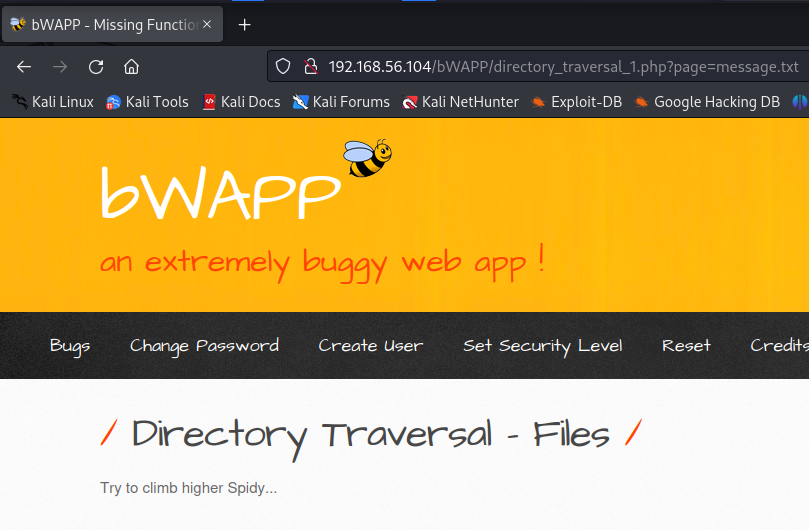Click the bee mascot image
809x530 pixels.
(367, 158)
